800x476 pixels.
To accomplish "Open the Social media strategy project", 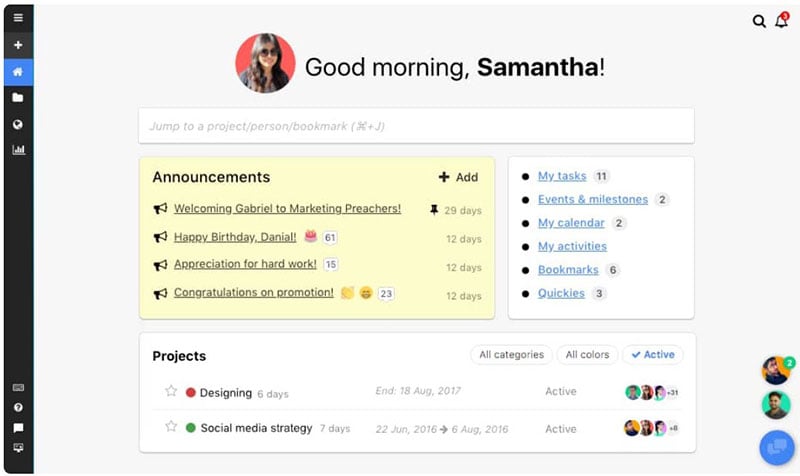I will coord(256,428).
